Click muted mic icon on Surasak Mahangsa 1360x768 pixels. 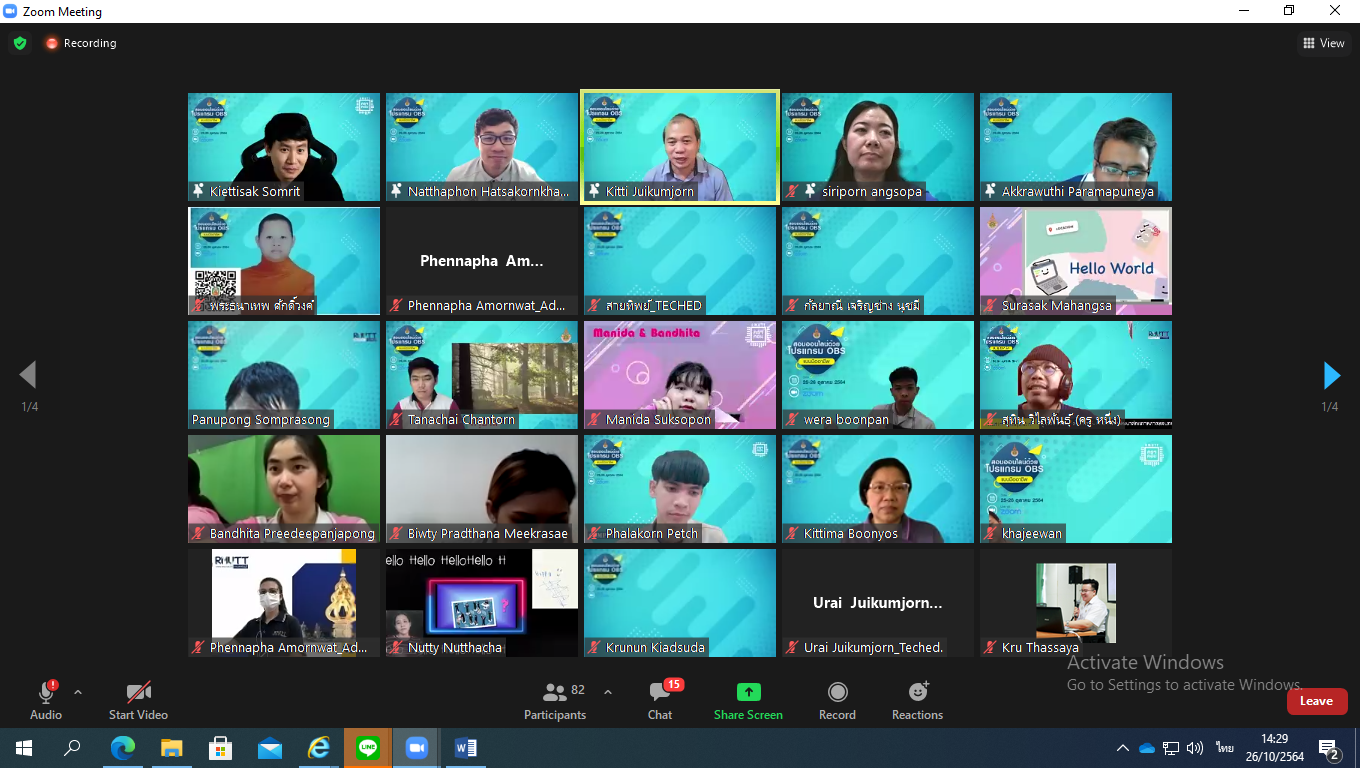click(991, 305)
